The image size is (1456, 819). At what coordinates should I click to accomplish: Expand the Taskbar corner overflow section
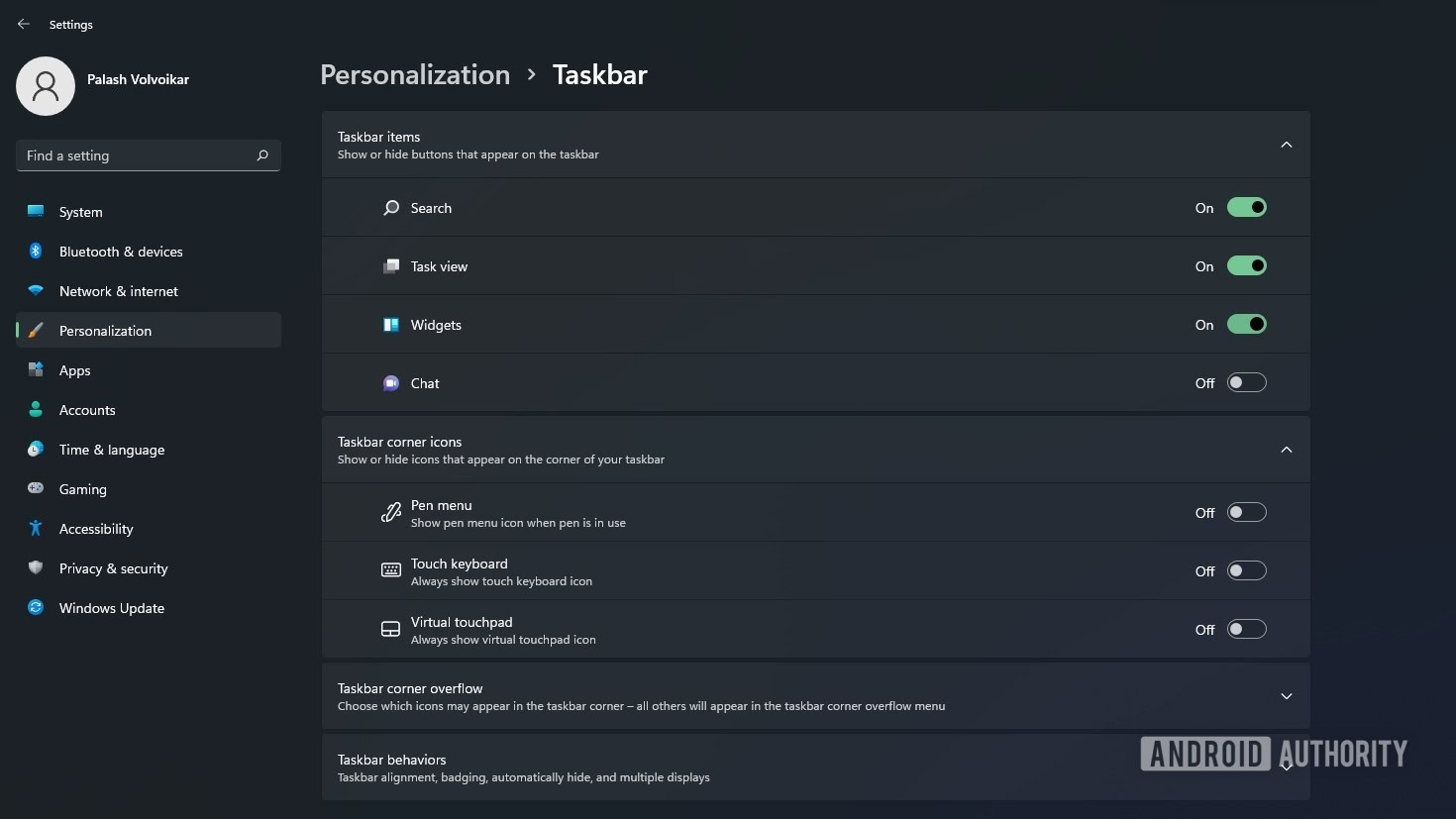coord(1286,696)
